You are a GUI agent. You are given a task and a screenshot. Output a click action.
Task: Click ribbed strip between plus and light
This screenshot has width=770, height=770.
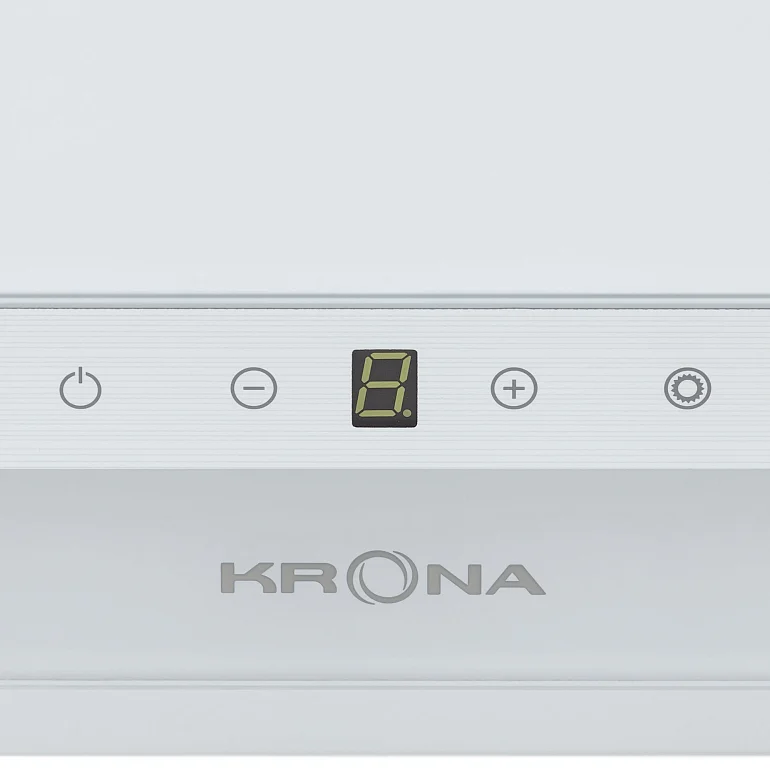pyautogui.click(x=601, y=388)
